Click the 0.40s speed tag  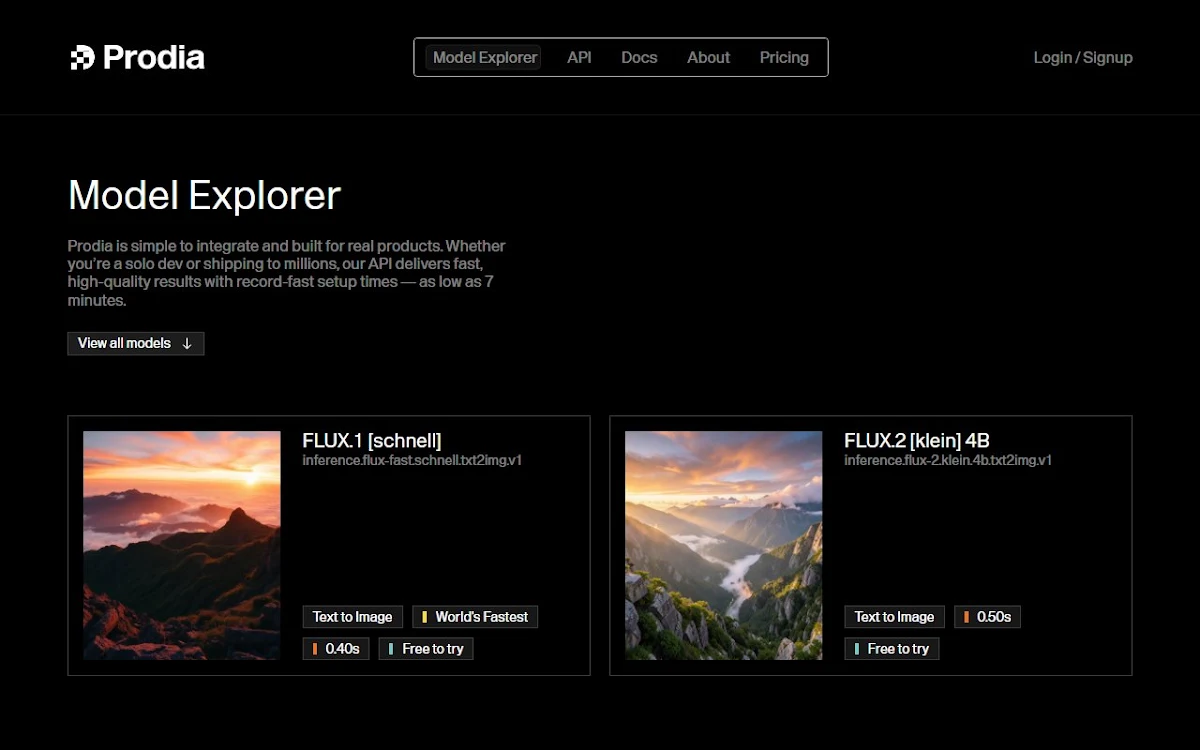[336, 649]
